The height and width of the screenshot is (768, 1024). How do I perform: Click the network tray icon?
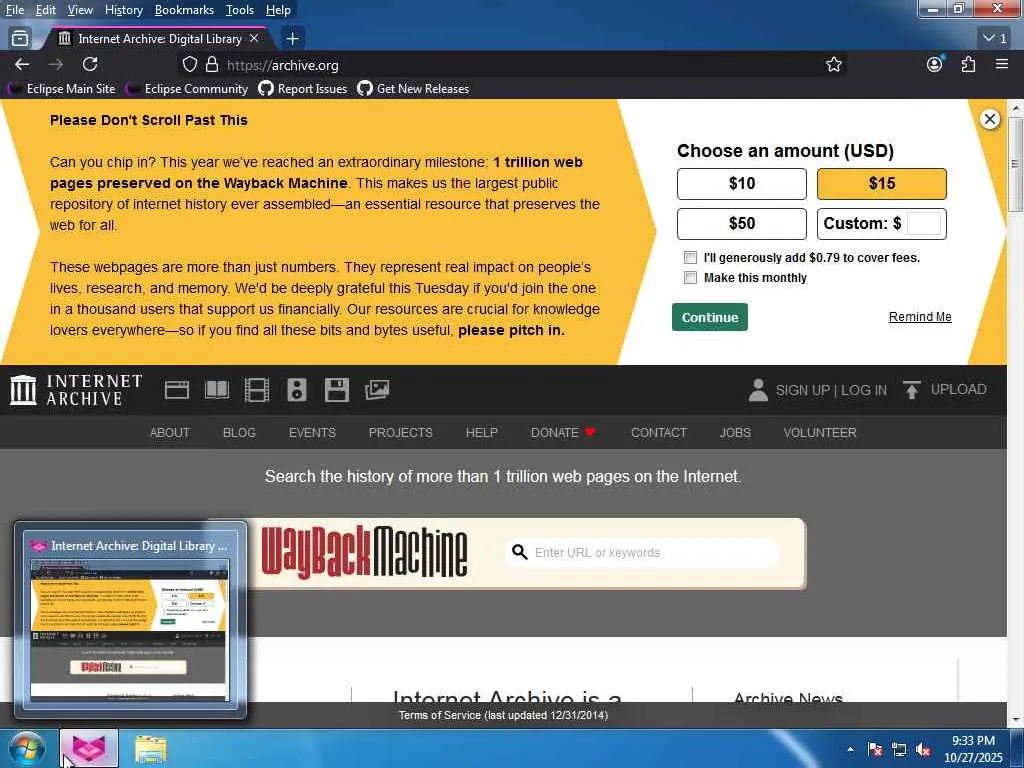(x=899, y=749)
